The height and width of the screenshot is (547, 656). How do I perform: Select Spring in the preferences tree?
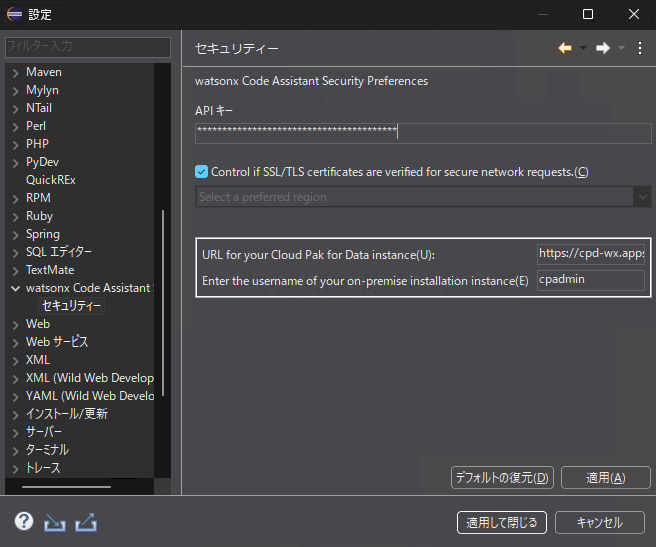tap(43, 234)
